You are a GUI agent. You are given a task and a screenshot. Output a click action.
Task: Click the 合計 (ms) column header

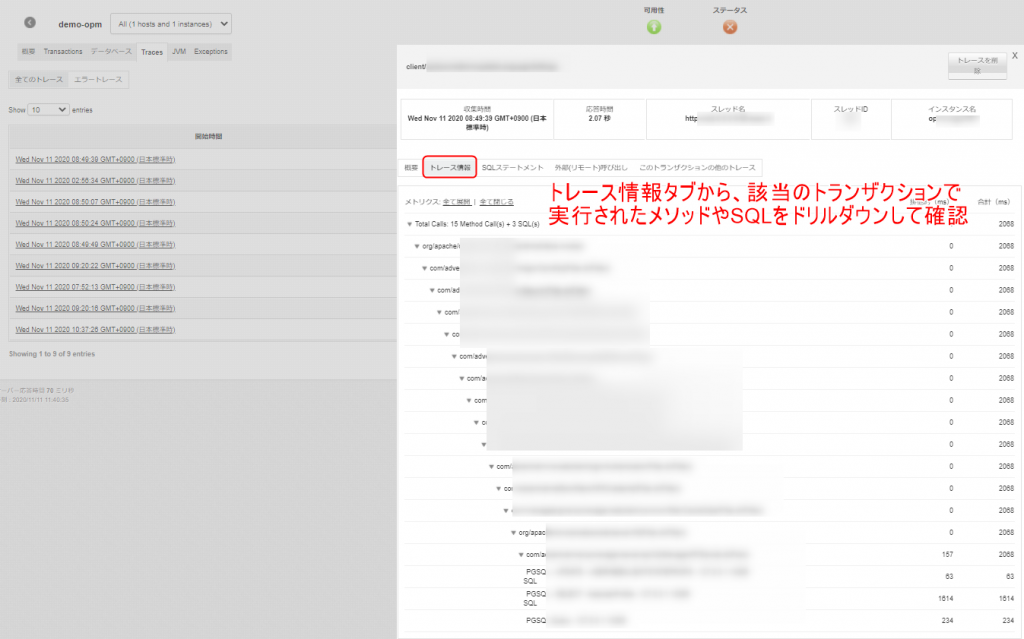click(x=993, y=202)
